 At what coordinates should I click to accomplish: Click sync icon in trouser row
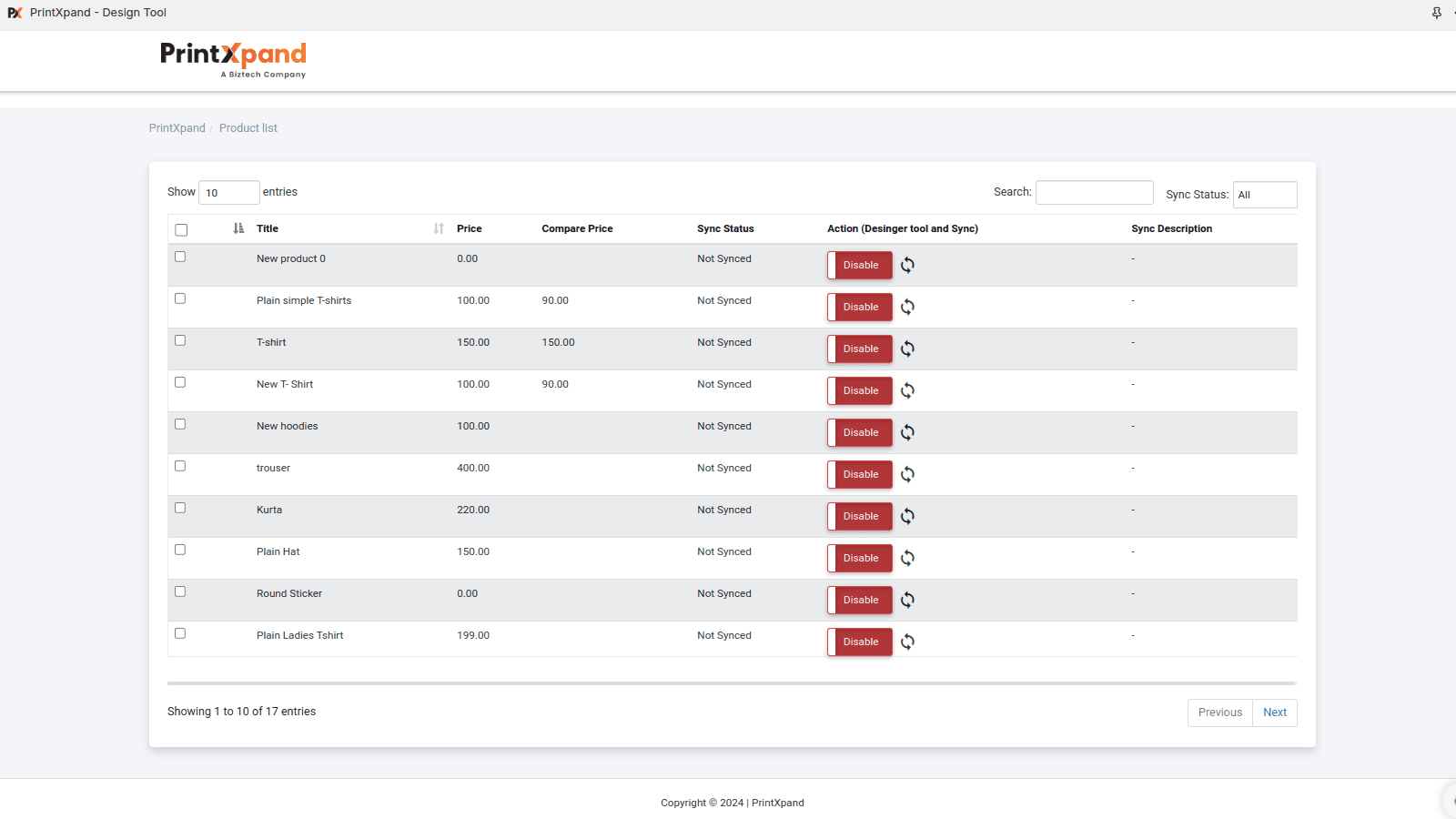907,475
